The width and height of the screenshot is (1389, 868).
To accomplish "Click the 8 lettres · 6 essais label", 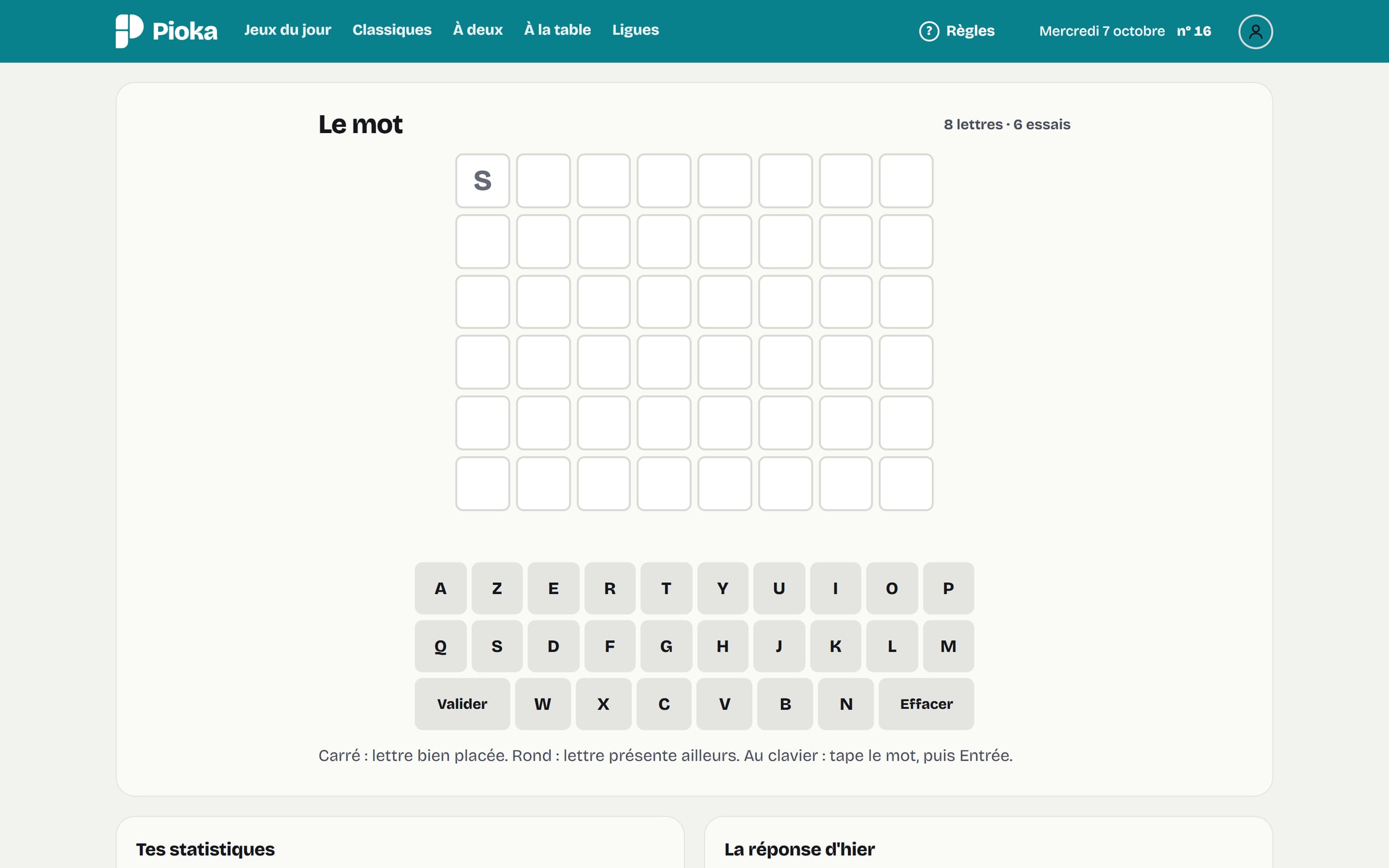I will pyautogui.click(x=1007, y=124).
